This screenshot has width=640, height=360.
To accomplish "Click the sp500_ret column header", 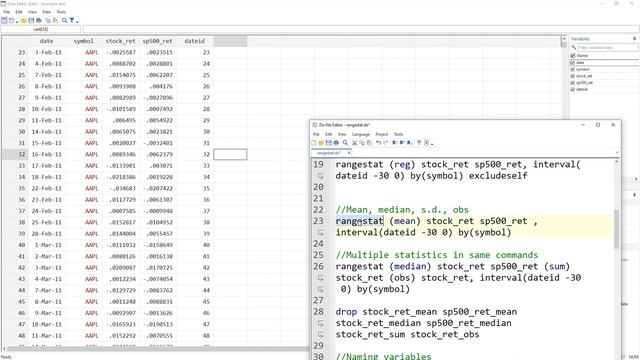I will point(158,41).
